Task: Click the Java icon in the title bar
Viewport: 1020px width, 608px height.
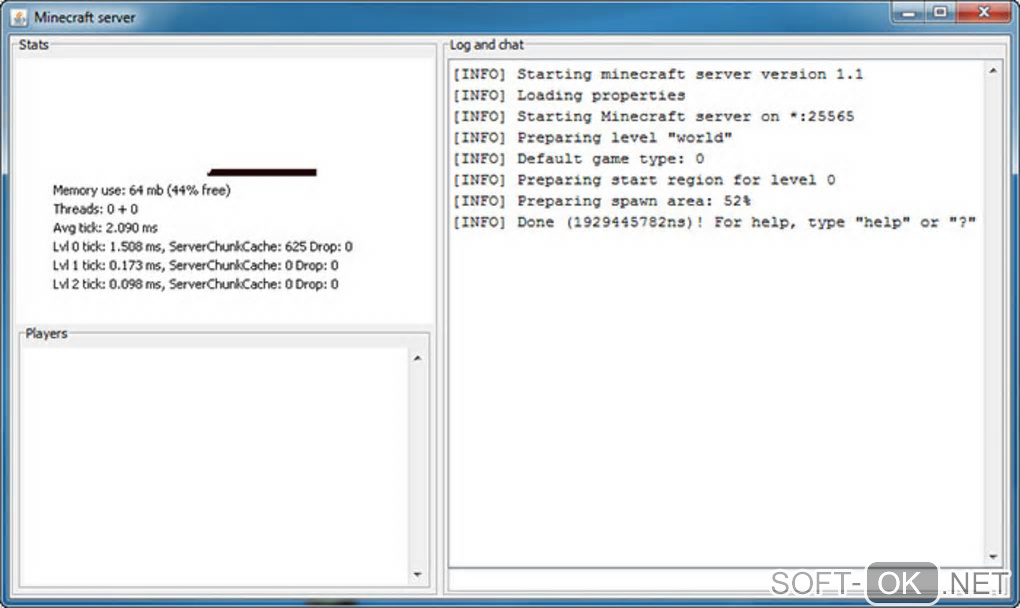Action: pyautogui.click(x=20, y=18)
